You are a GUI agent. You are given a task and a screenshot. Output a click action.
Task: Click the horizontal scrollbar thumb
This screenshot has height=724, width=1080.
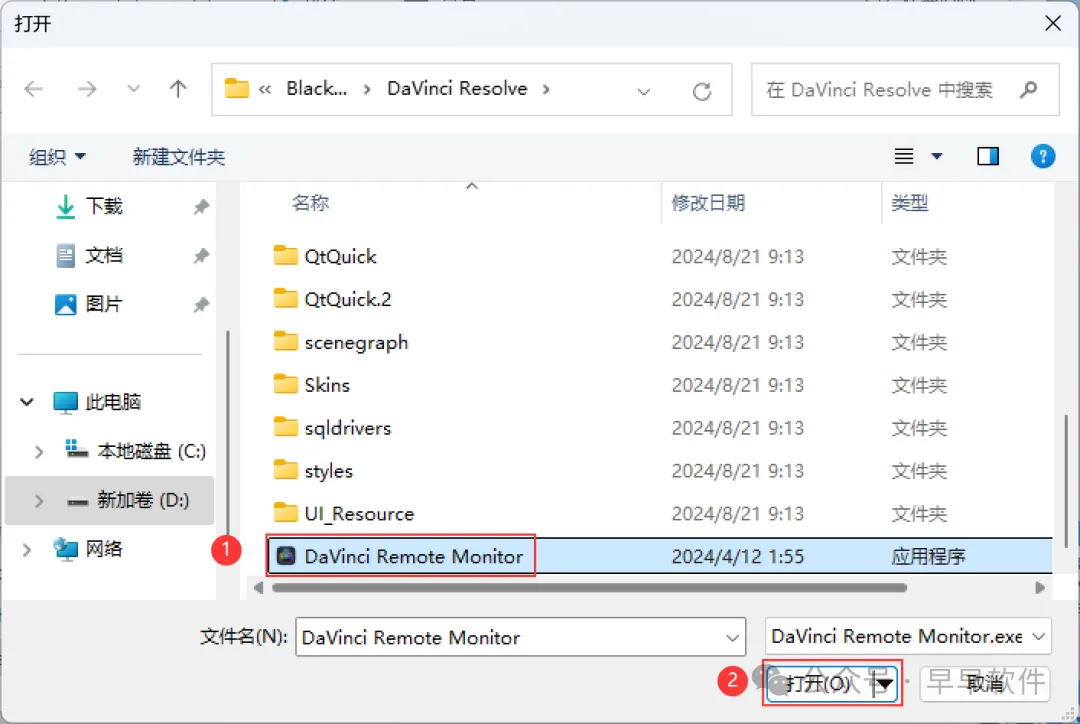589,588
